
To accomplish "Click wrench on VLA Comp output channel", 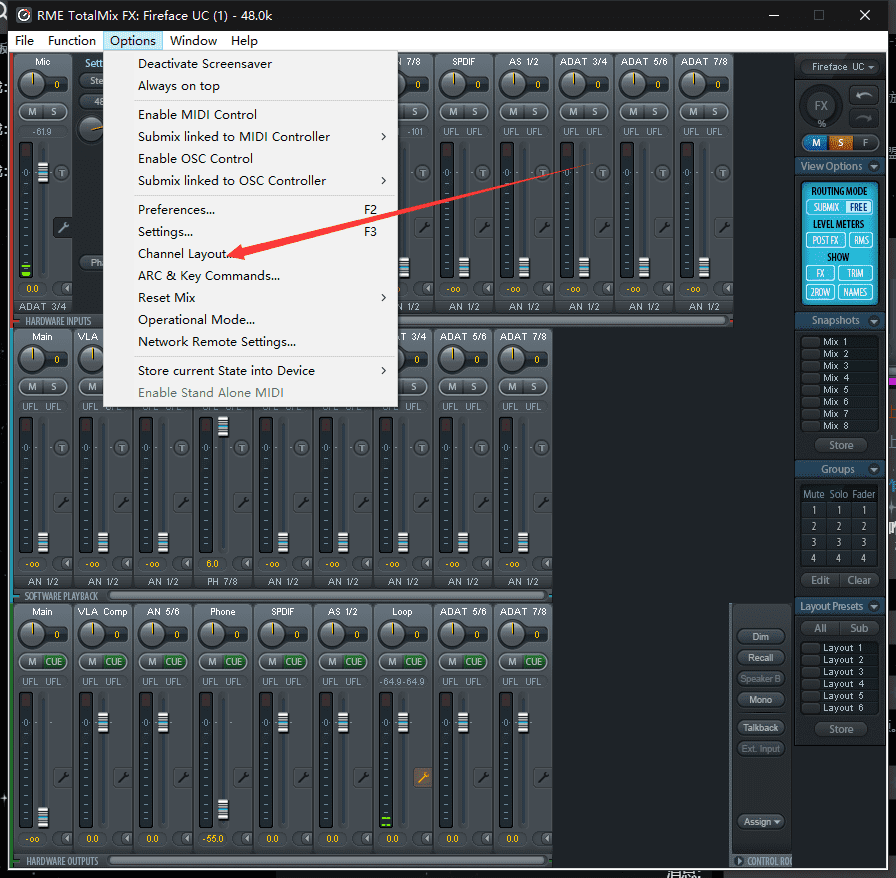I will click(123, 777).
